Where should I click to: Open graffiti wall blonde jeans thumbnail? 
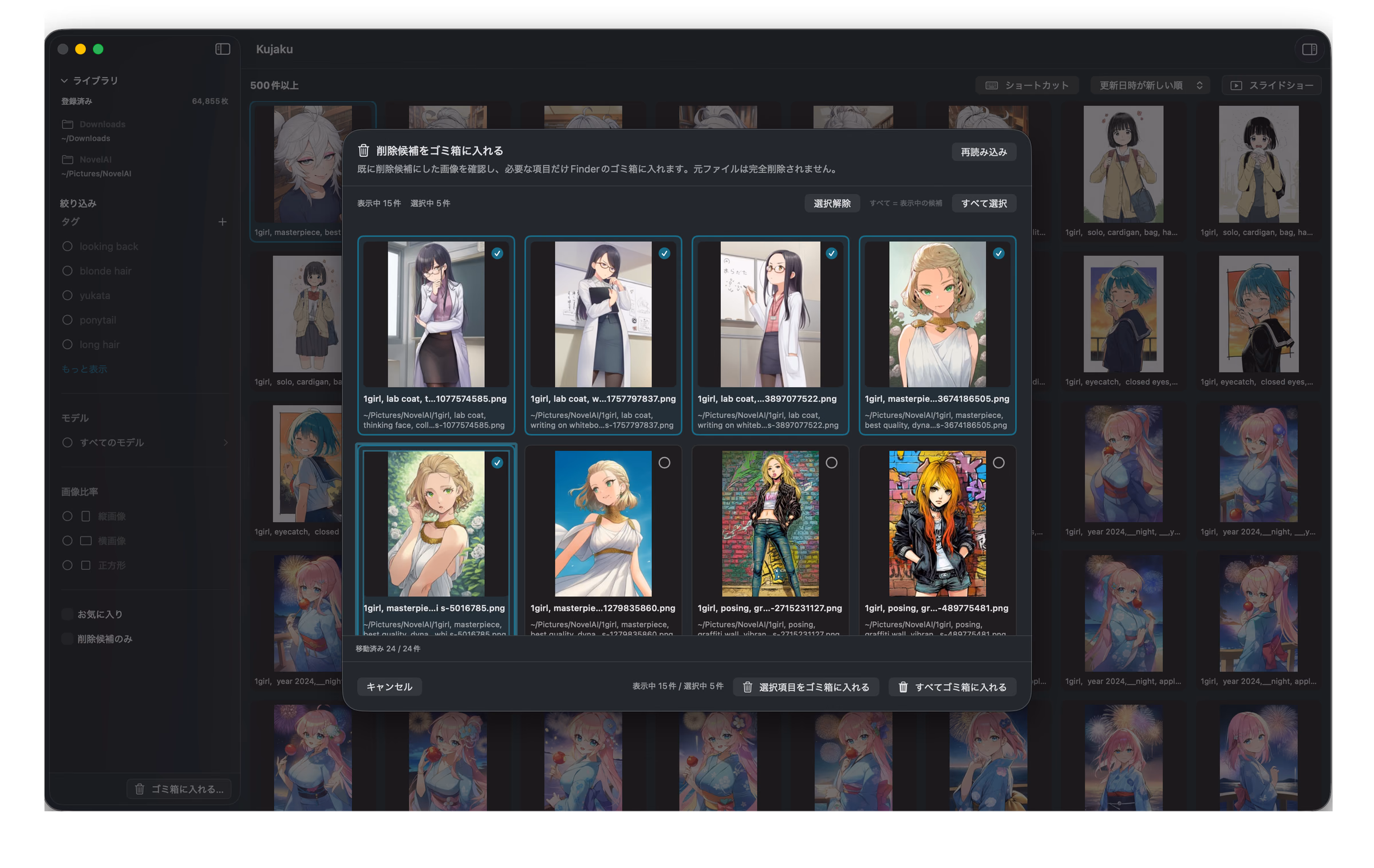[x=770, y=523]
